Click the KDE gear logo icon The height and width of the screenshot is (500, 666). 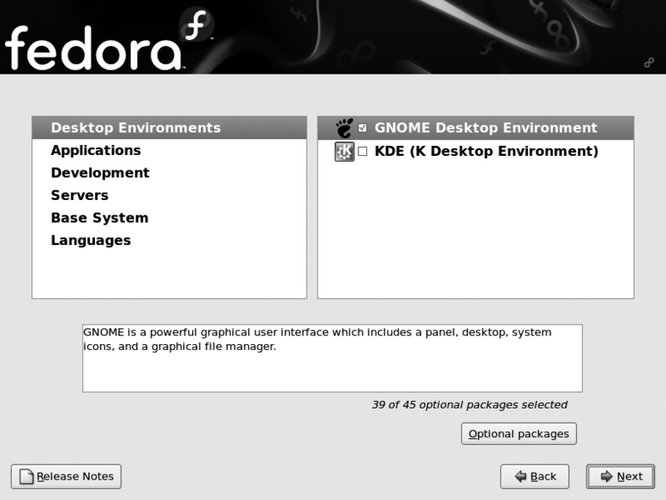click(x=343, y=152)
